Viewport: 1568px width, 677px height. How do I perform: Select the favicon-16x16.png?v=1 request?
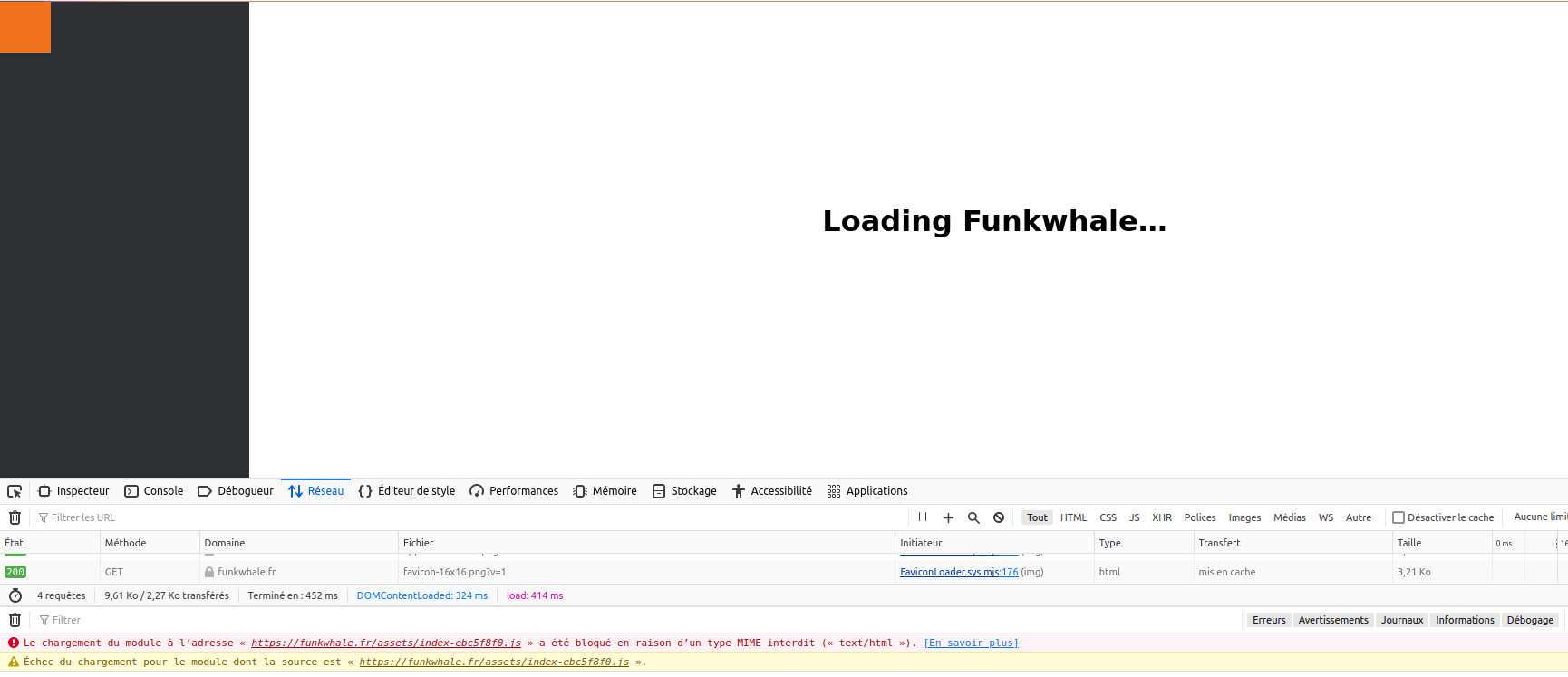(454, 572)
